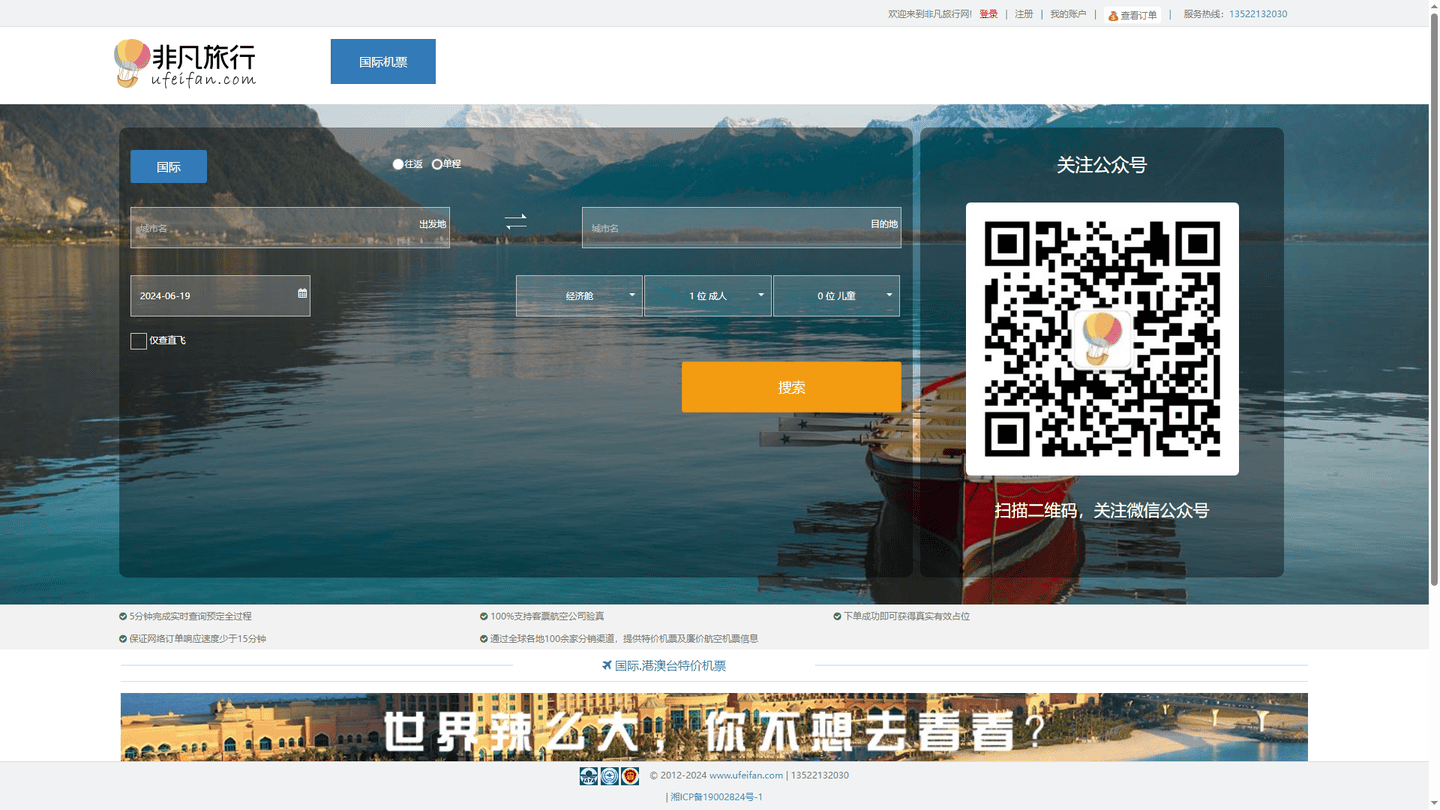Open 我的账户 my account link
This screenshot has width=1440, height=810.
point(1068,14)
